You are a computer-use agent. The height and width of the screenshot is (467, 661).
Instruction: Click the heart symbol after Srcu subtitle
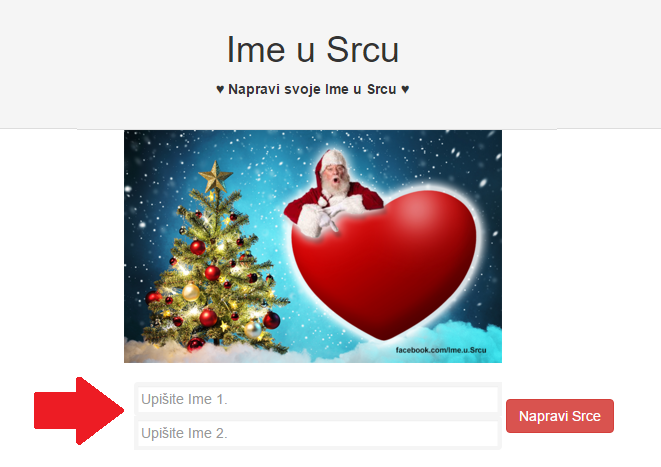pyautogui.click(x=405, y=89)
